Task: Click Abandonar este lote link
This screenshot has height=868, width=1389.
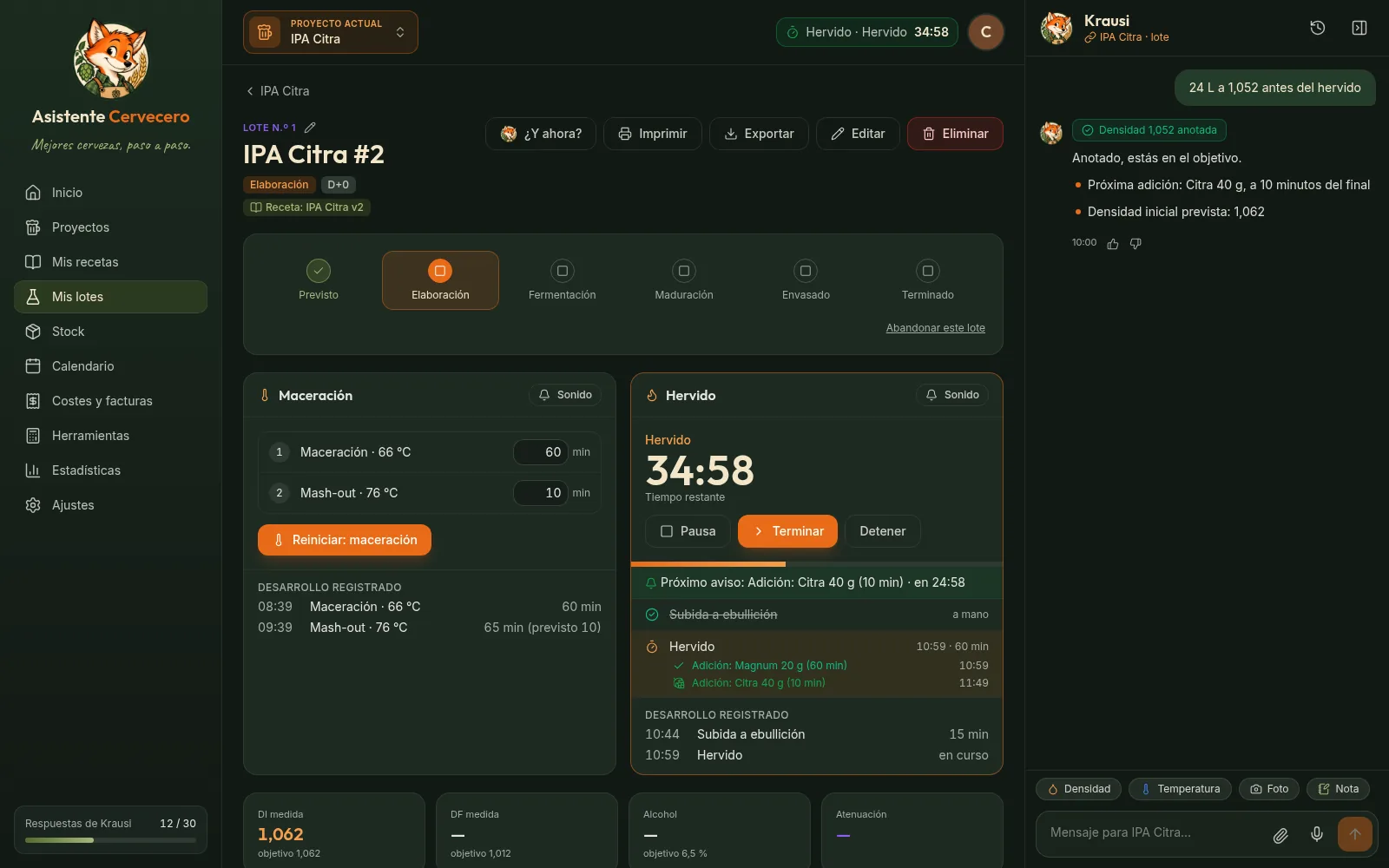Action: pos(936,328)
